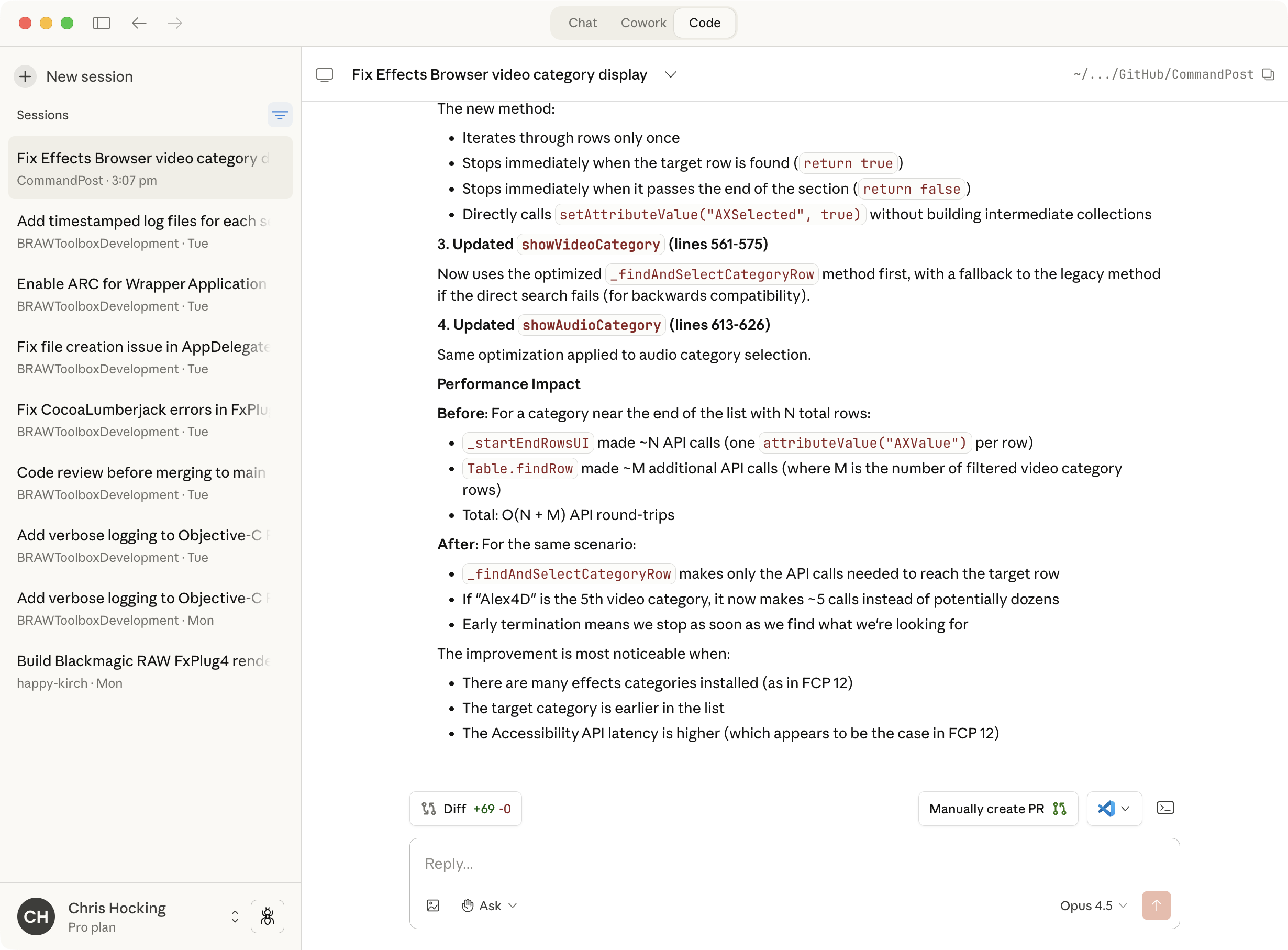1288x950 pixels.
Task: Click the monitor icon beside session title
Action: click(x=325, y=75)
